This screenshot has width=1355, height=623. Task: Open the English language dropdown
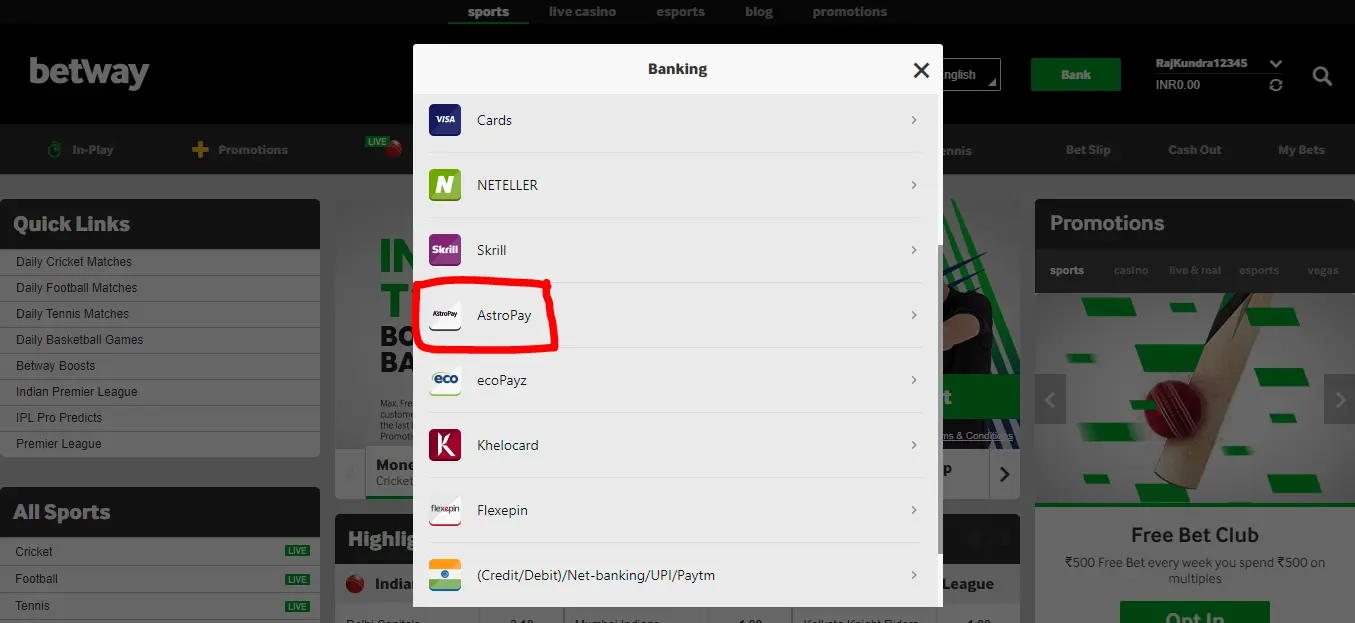pyautogui.click(x=970, y=75)
